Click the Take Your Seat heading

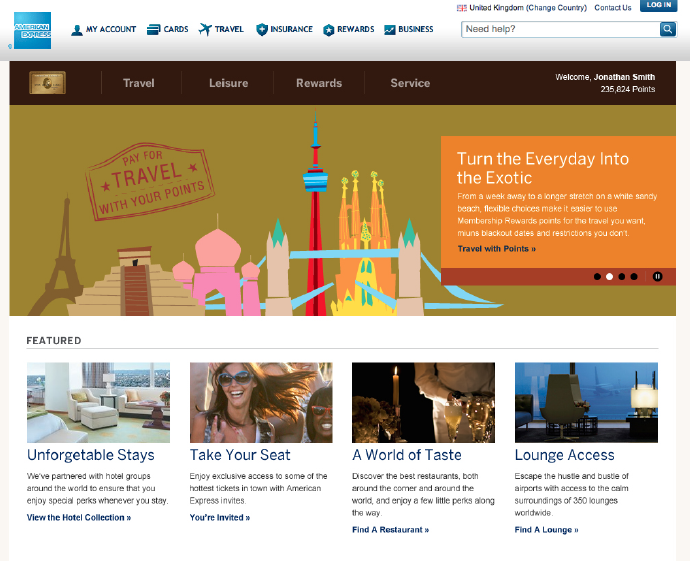(240, 455)
